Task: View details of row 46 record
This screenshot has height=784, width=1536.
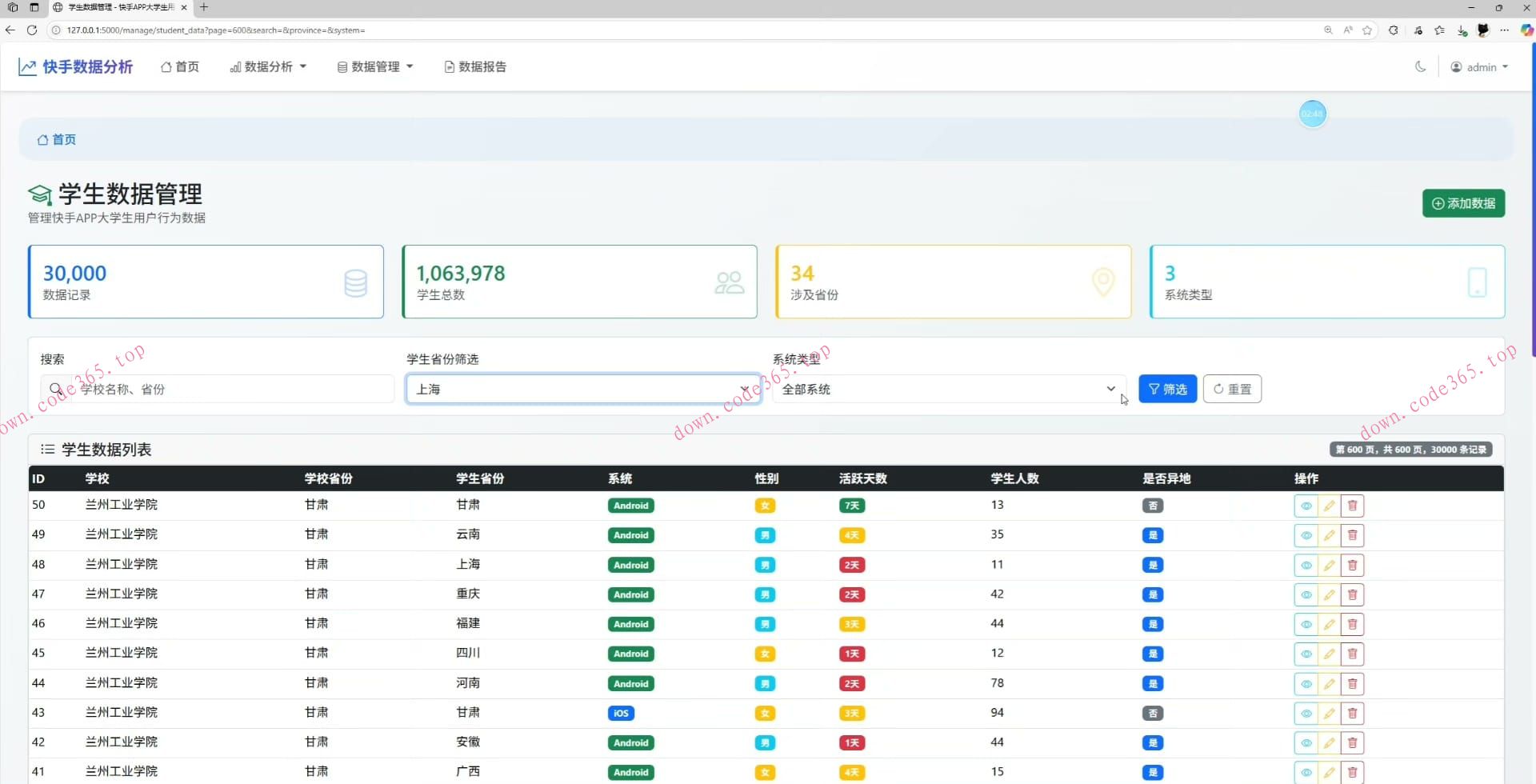Action: coord(1306,624)
